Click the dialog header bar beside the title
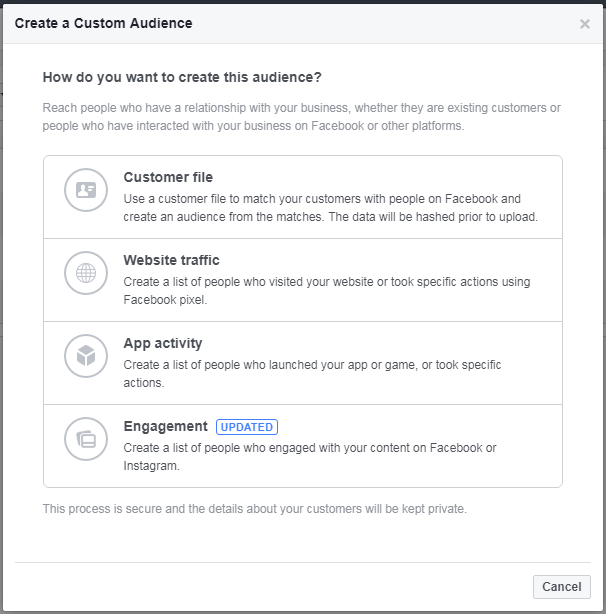This screenshot has width=606, height=614. point(384,23)
